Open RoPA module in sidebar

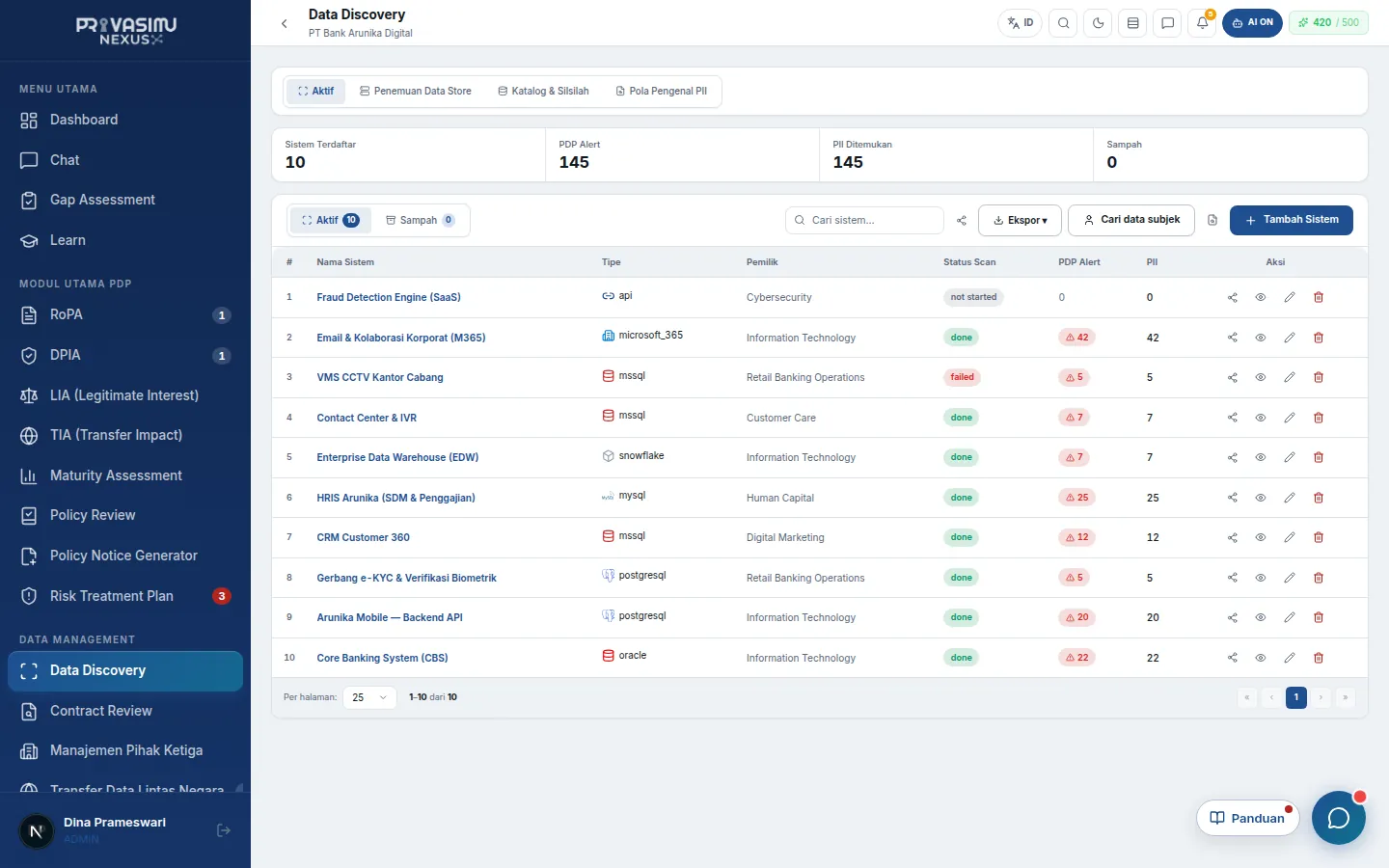125,314
